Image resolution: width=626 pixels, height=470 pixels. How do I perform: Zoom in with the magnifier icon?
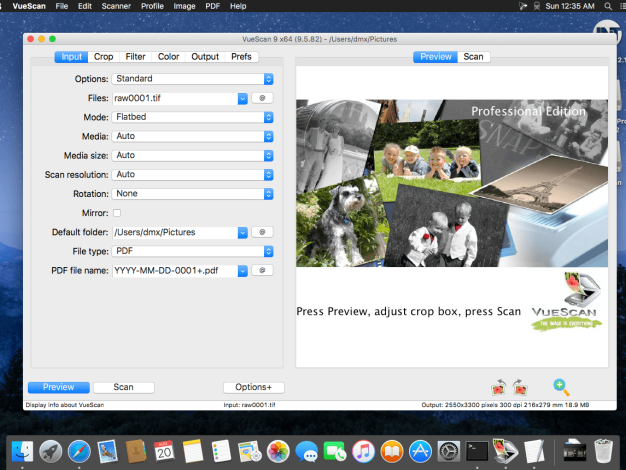tap(561, 387)
